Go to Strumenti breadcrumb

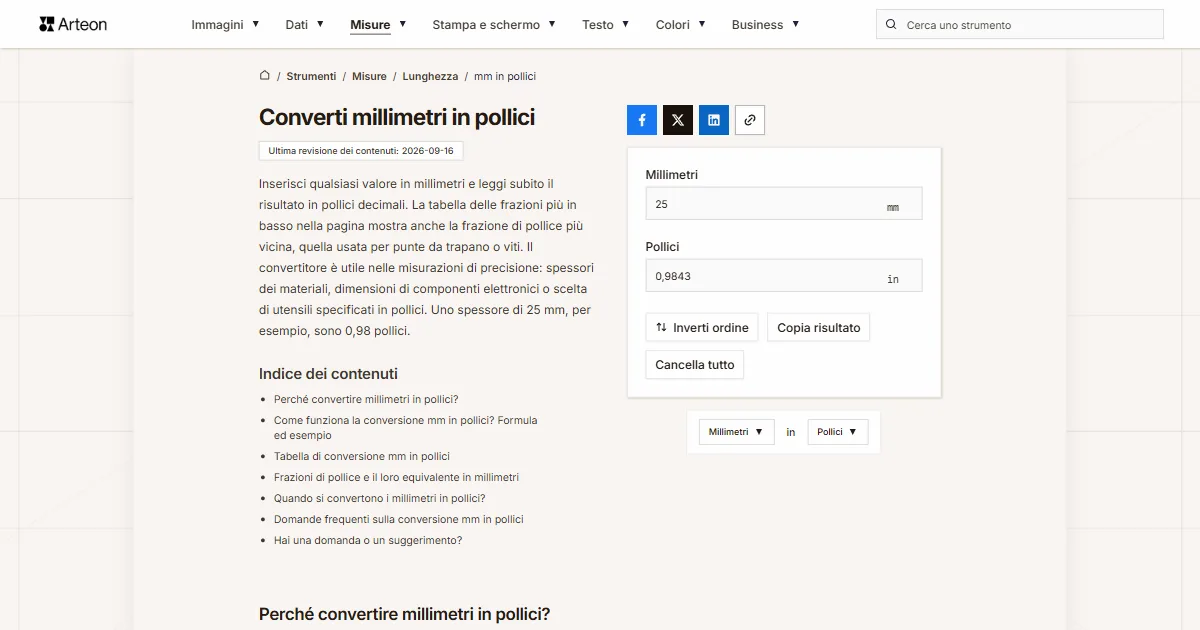pos(311,76)
